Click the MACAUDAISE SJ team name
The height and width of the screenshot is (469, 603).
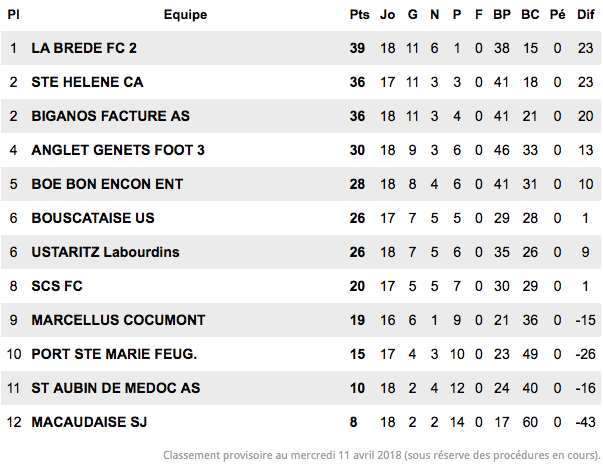coord(89,422)
